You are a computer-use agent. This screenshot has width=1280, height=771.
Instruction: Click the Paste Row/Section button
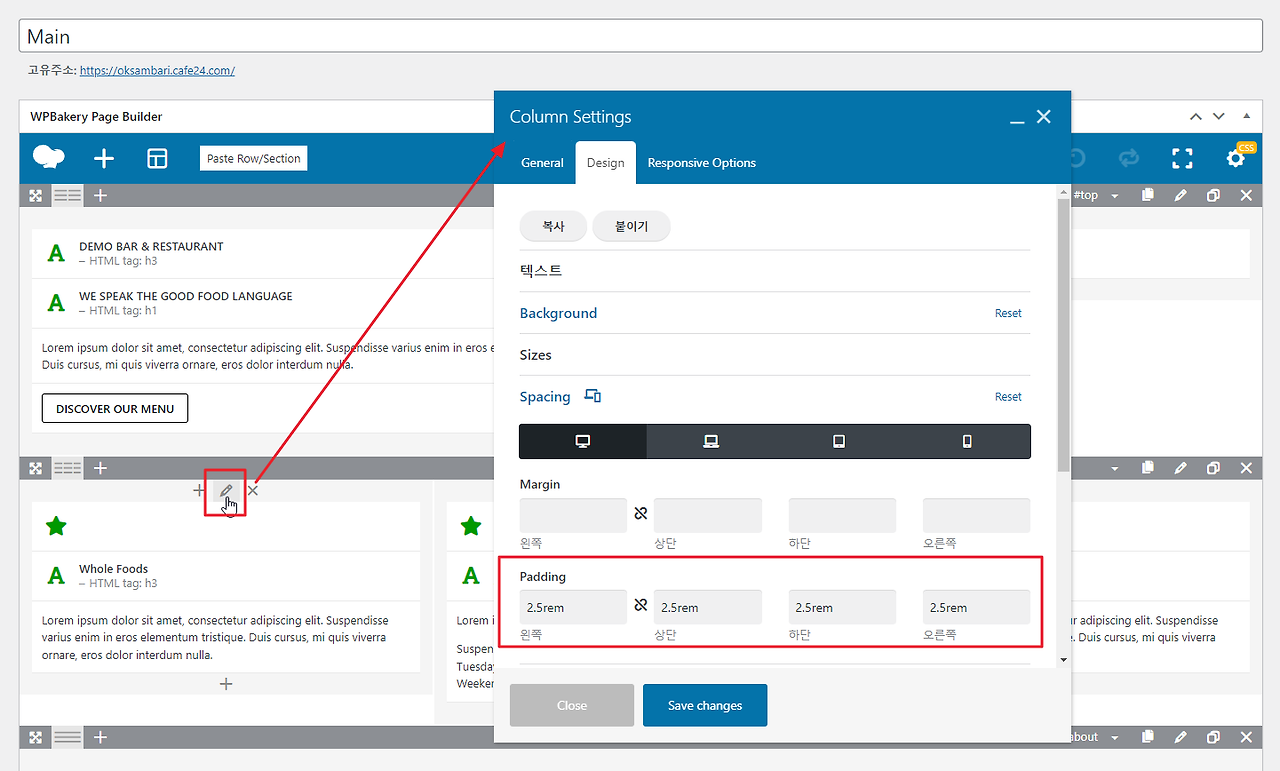click(x=254, y=158)
